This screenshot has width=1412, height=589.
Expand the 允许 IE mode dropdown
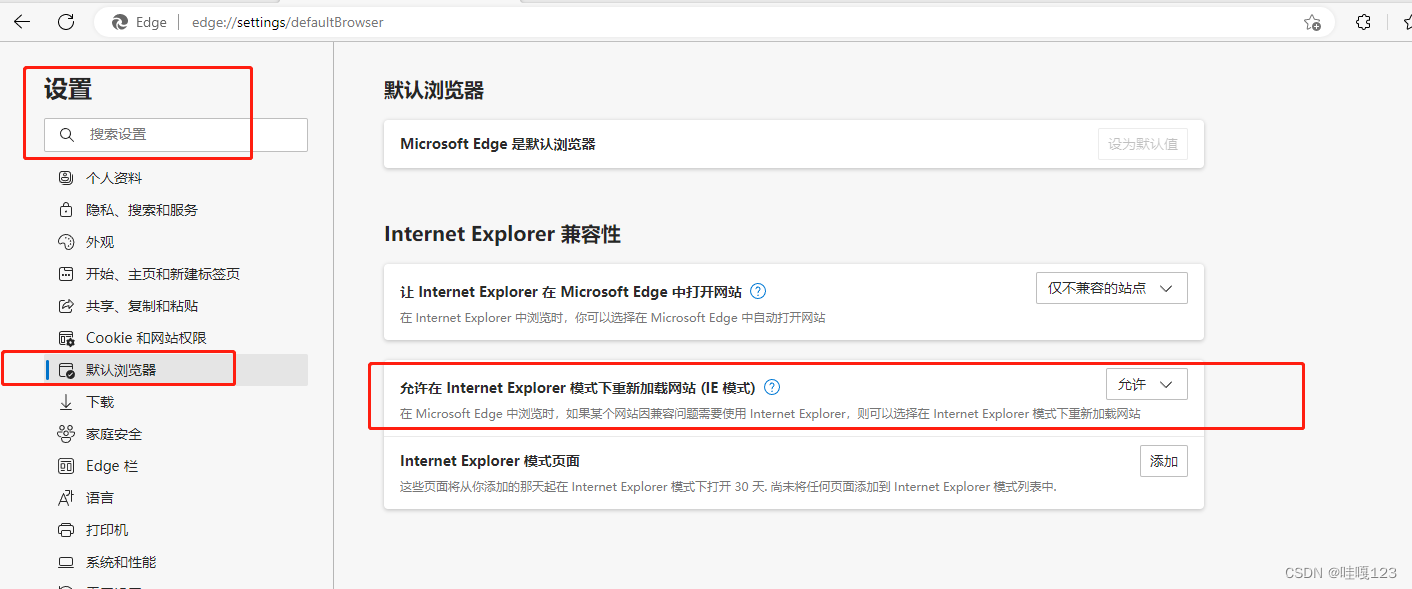point(1146,383)
